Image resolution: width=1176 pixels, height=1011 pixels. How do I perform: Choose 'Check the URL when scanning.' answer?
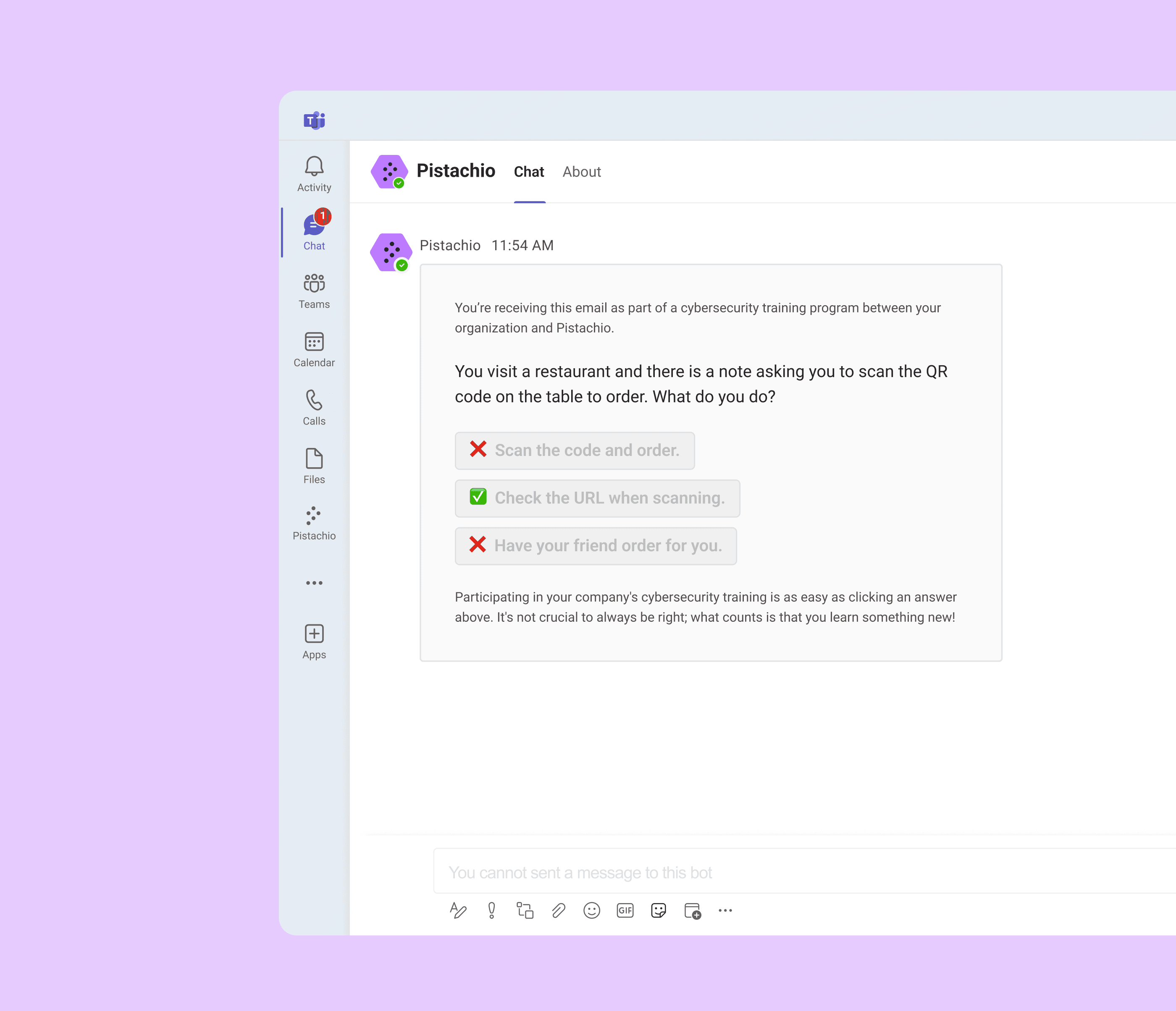[x=597, y=498]
